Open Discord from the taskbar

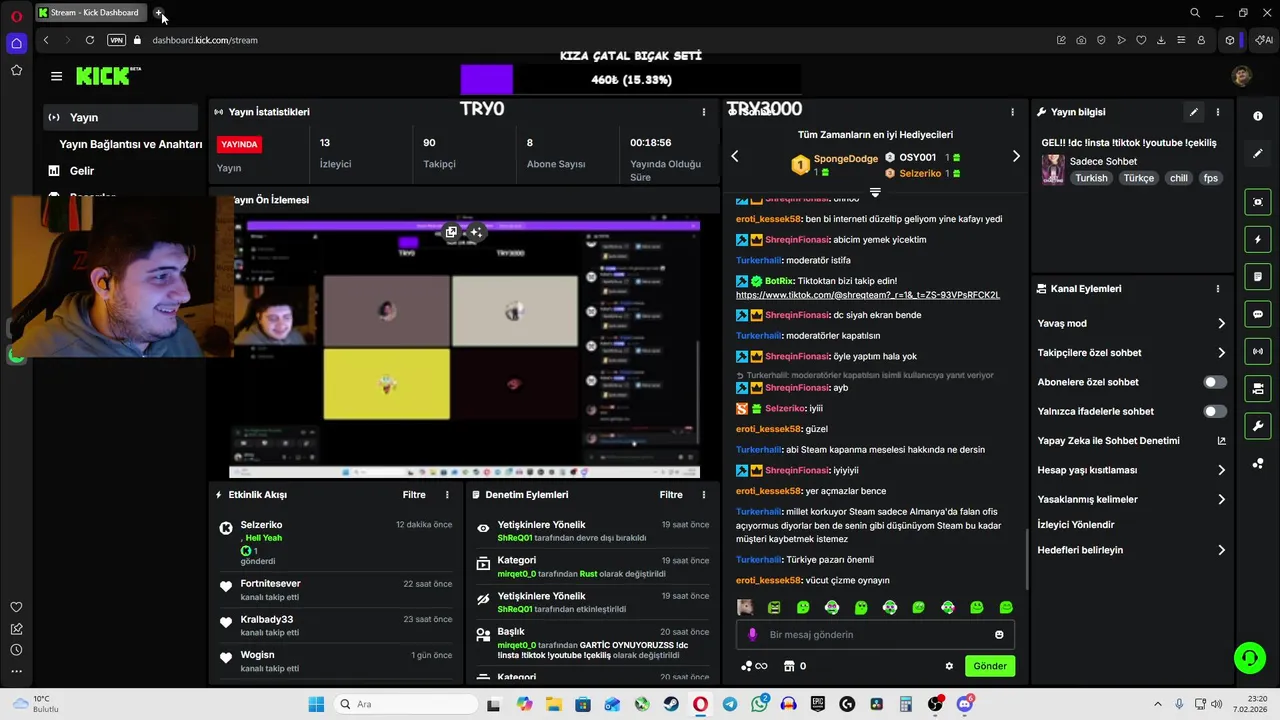964,704
